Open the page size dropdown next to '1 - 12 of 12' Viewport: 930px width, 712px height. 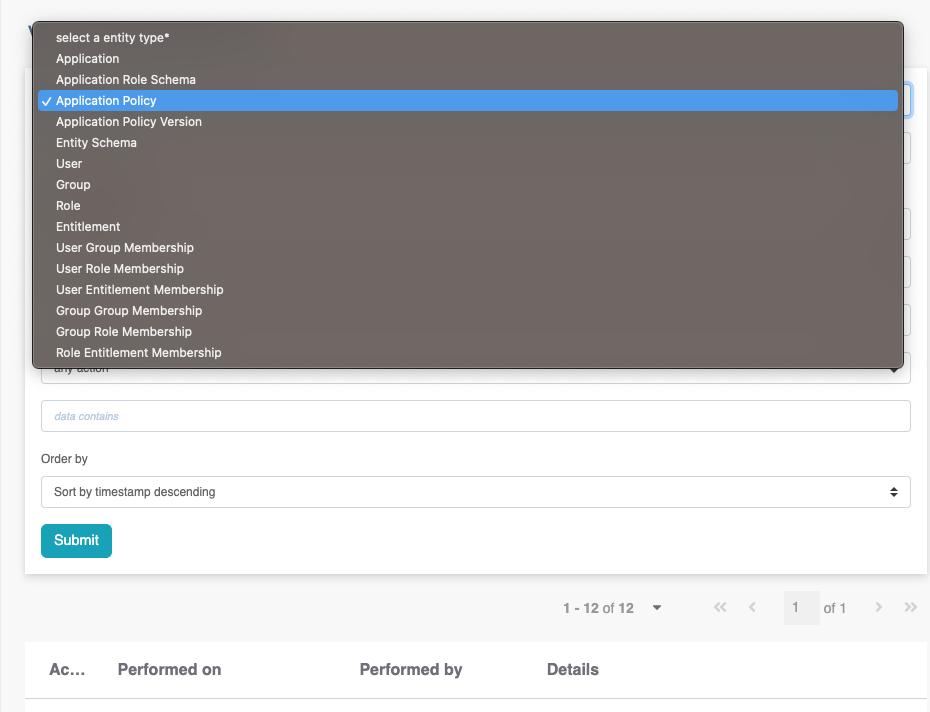pos(657,608)
